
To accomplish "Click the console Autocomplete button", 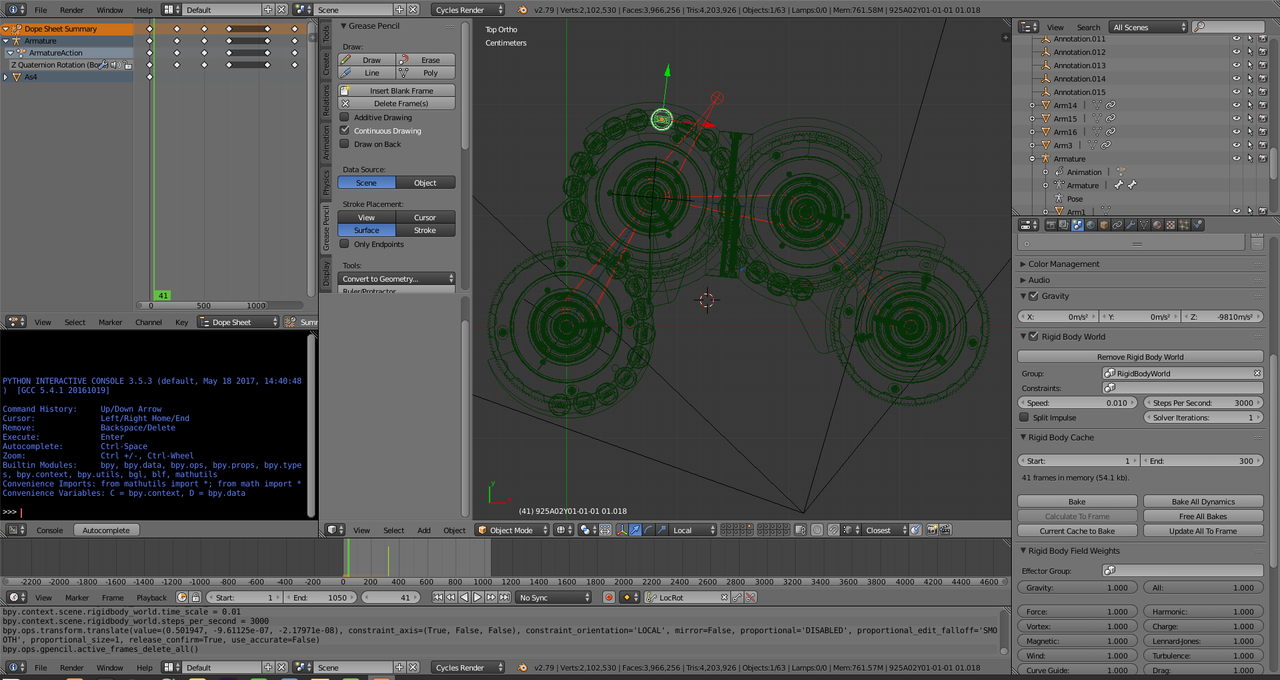I will [106, 530].
